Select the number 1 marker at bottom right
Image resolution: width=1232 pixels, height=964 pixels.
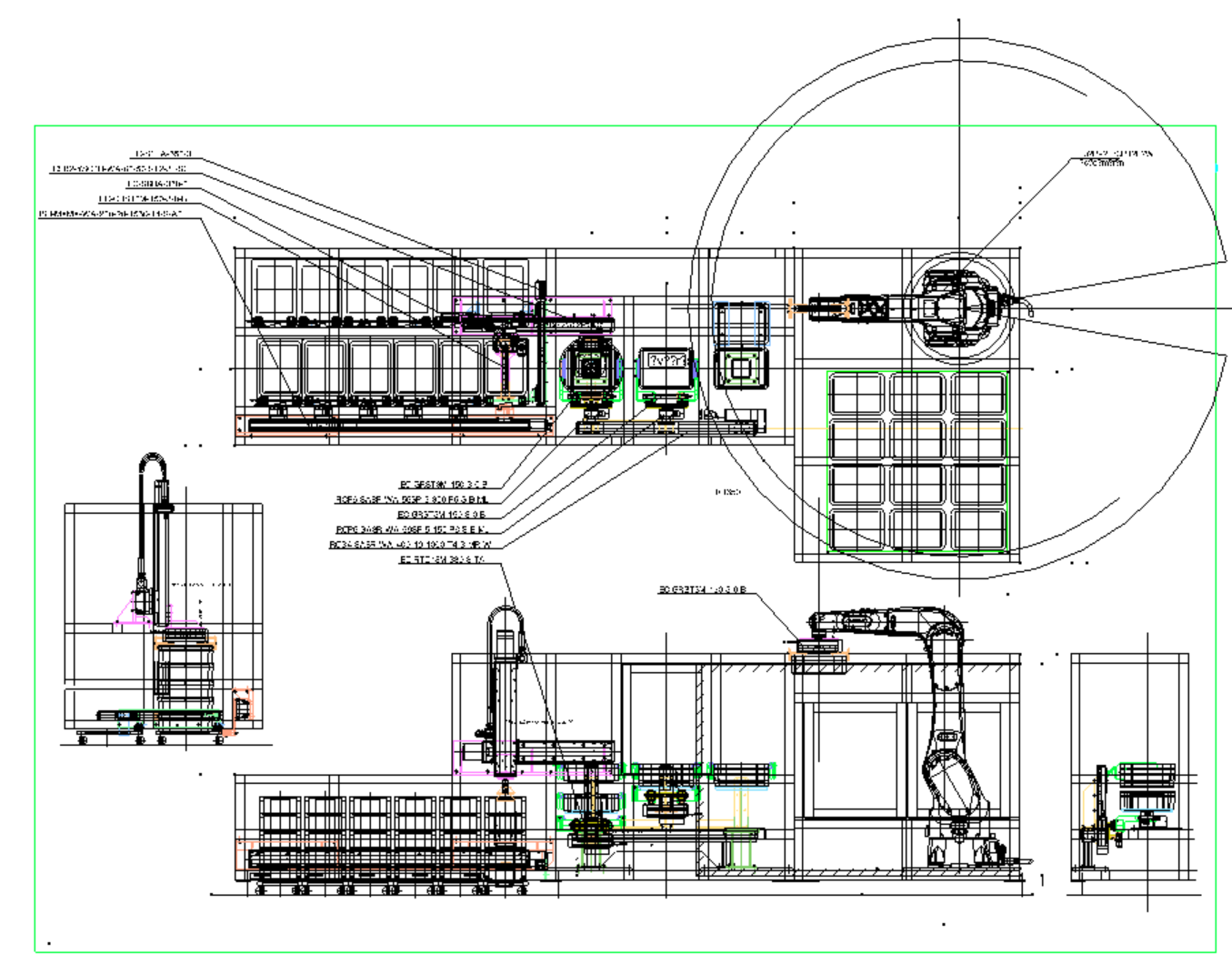click(1042, 879)
